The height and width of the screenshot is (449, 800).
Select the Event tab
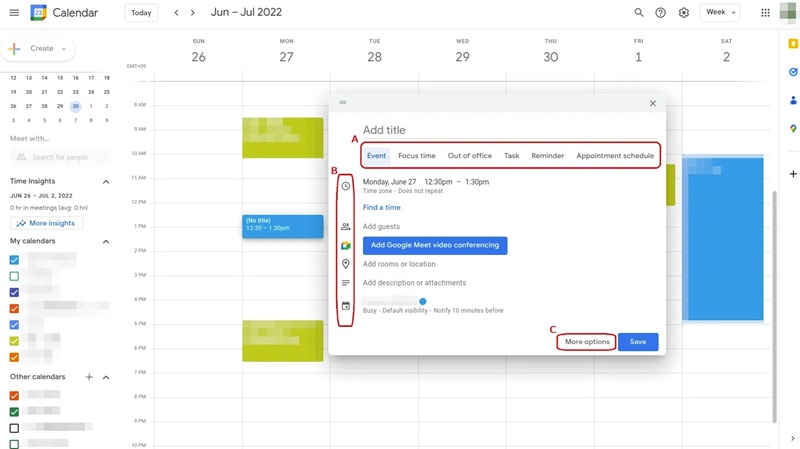(x=377, y=156)
